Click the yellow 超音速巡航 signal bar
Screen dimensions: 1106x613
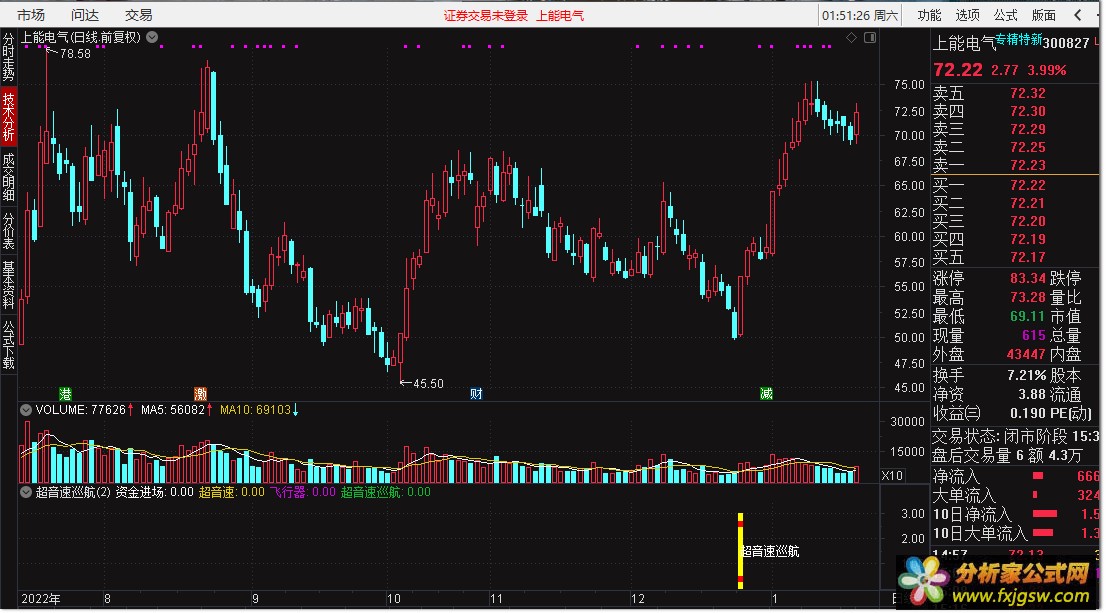click(x=740, y=551)
